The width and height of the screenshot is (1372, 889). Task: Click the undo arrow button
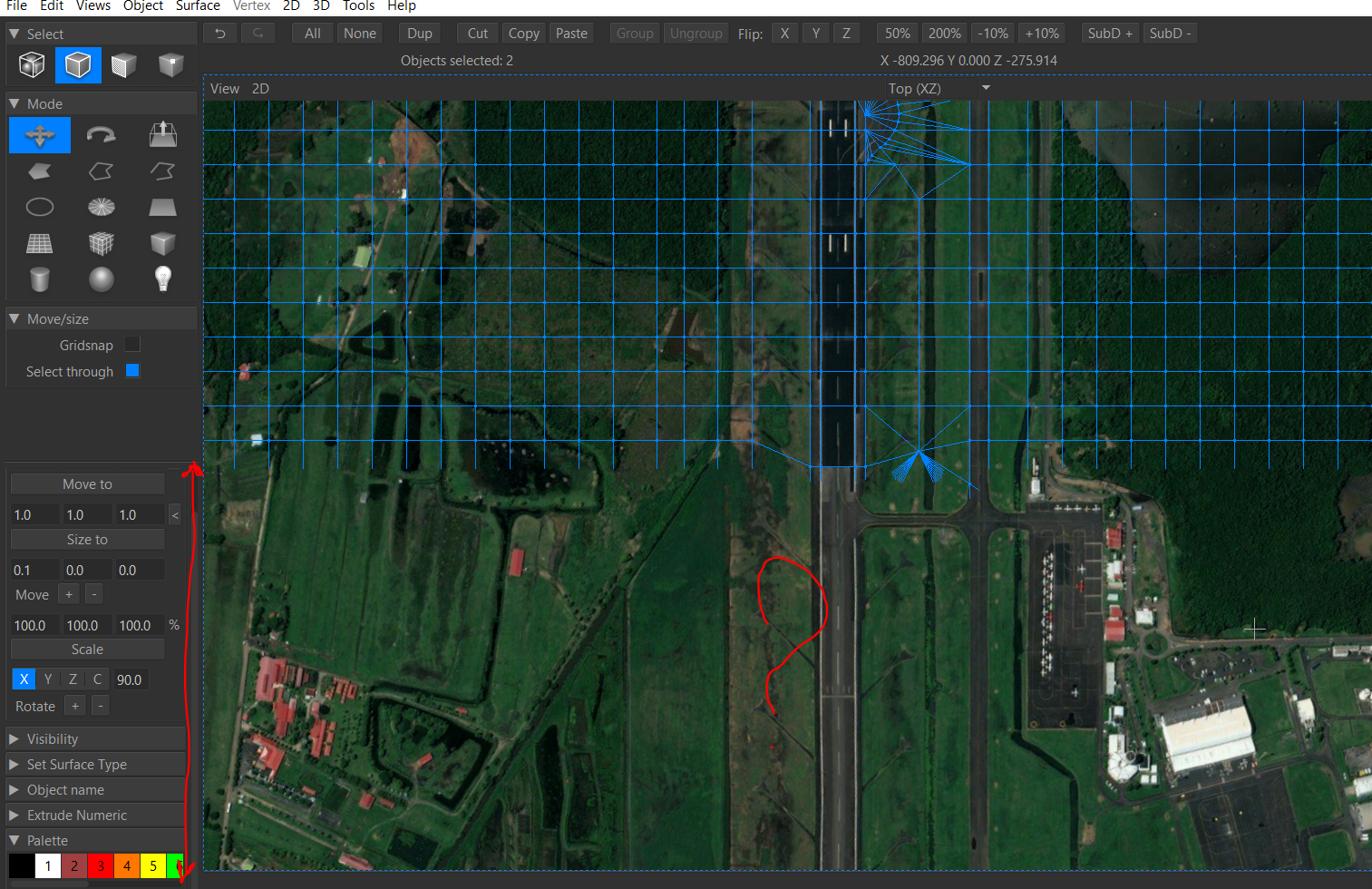(220, 34)
